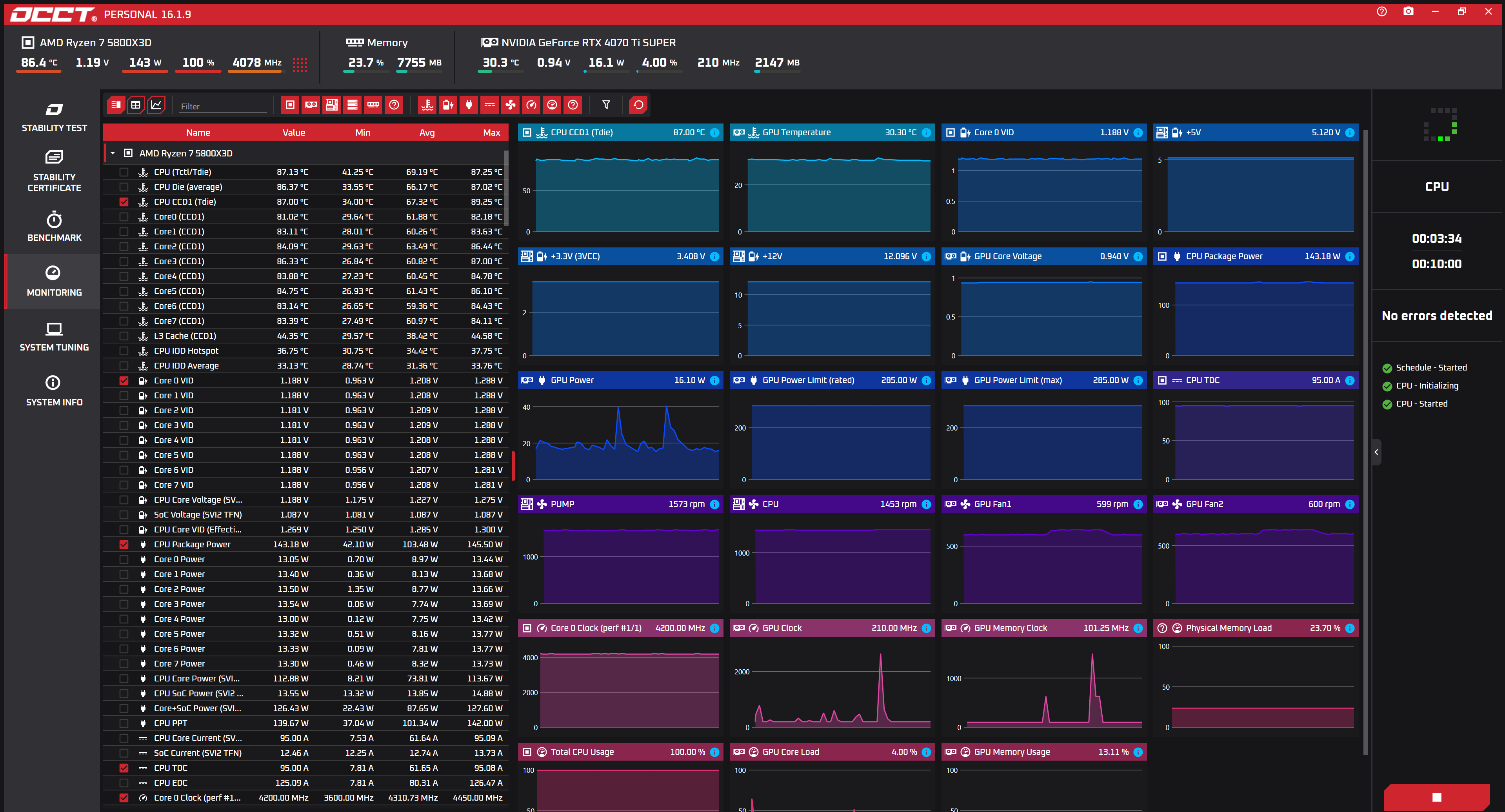1505x812 pixels.
Task: Click the sensor table vertical scrollbar
Action: [x=506, y=188]
